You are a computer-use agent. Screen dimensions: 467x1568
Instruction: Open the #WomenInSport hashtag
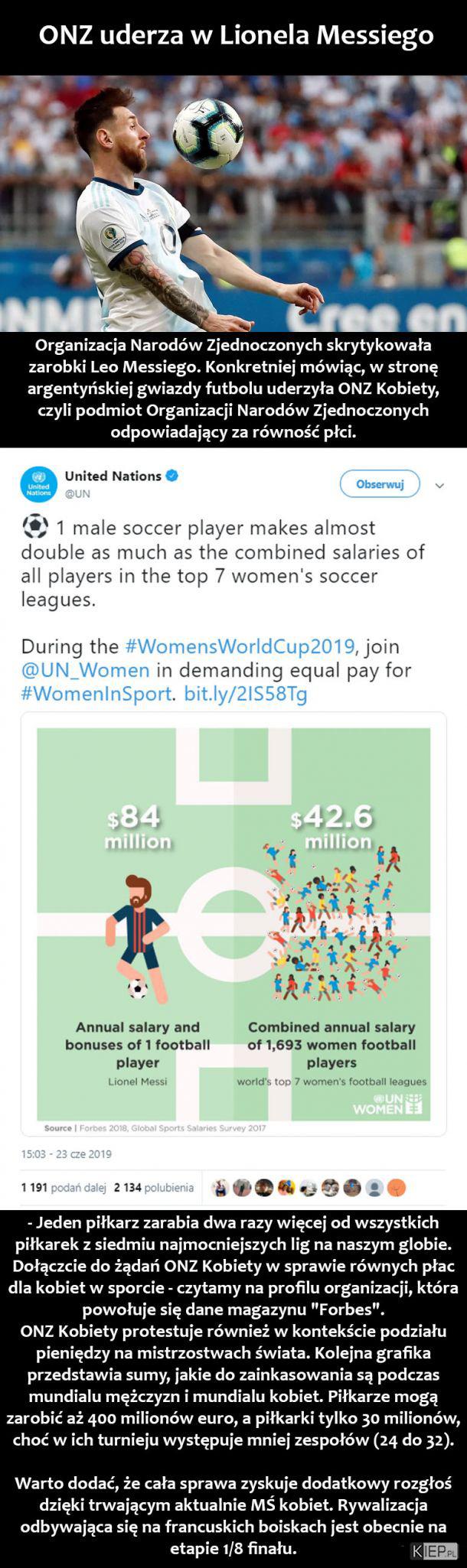coord(98,694)
